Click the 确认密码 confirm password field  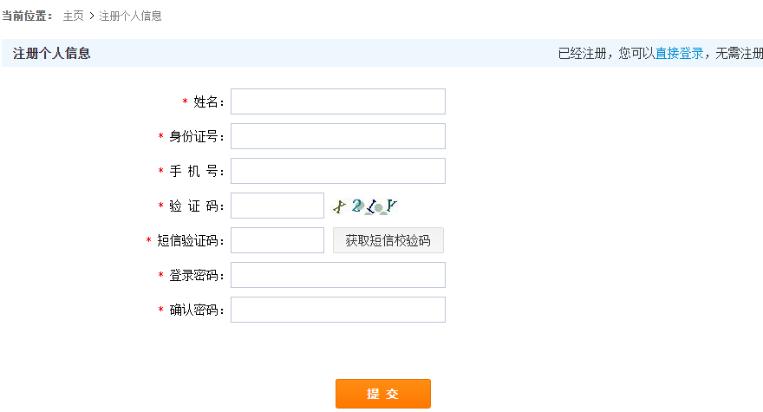tap(338, 310)
